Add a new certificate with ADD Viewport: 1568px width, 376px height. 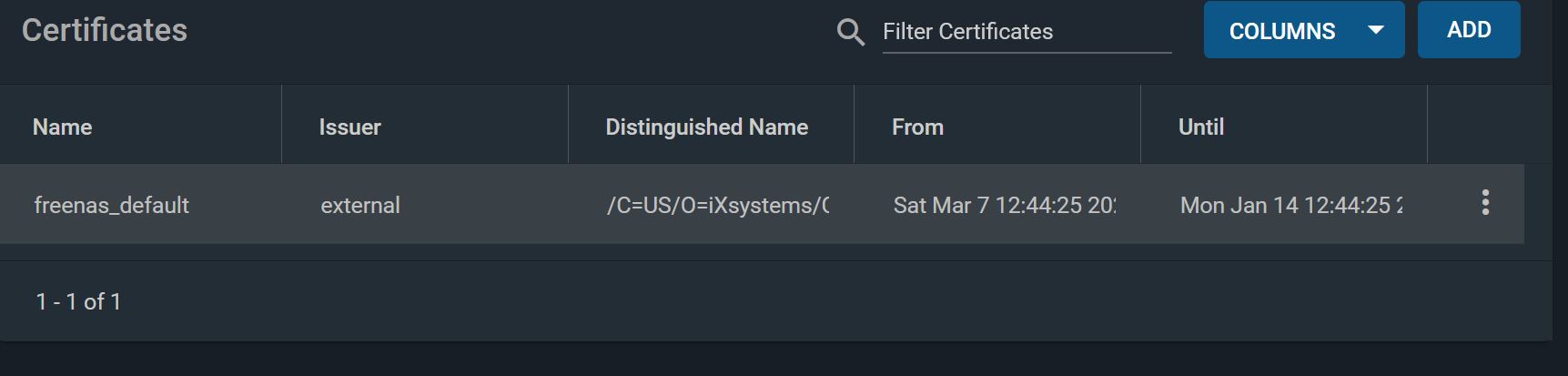point(1469,30)
